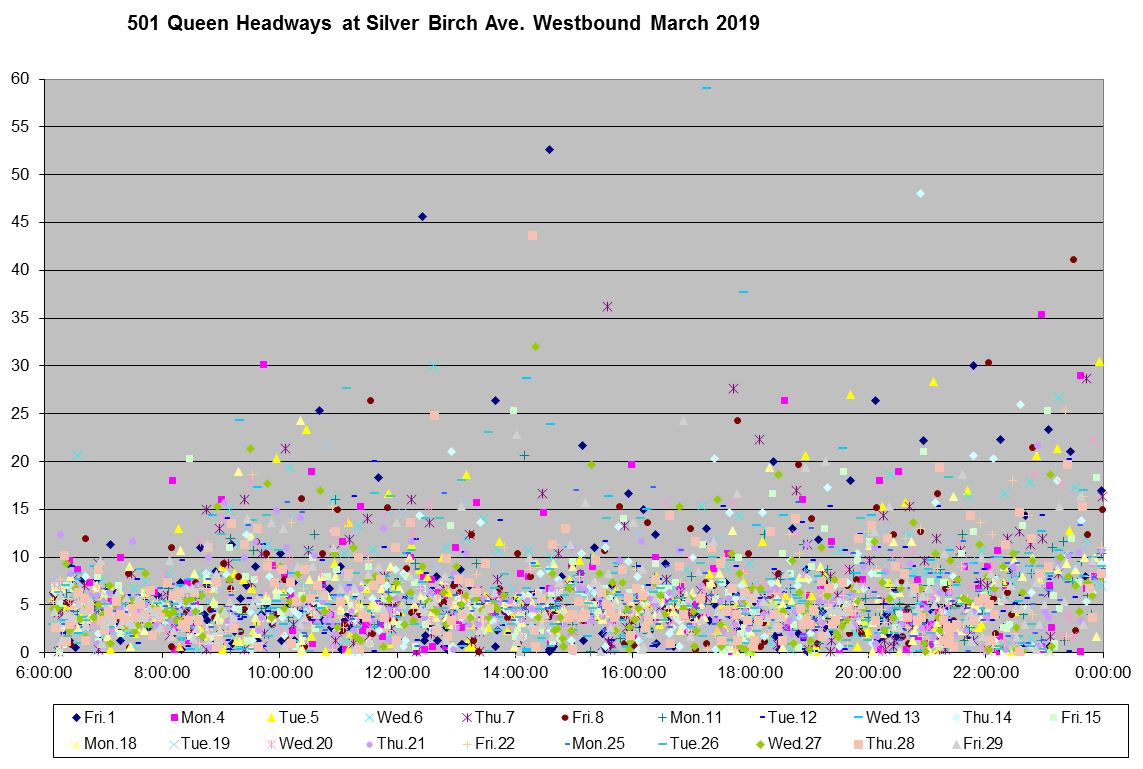Viewport: 1143px width, 769px height.
Task: Click the Fri.1 legend diamond marker
Action: [x=77, y=717]
